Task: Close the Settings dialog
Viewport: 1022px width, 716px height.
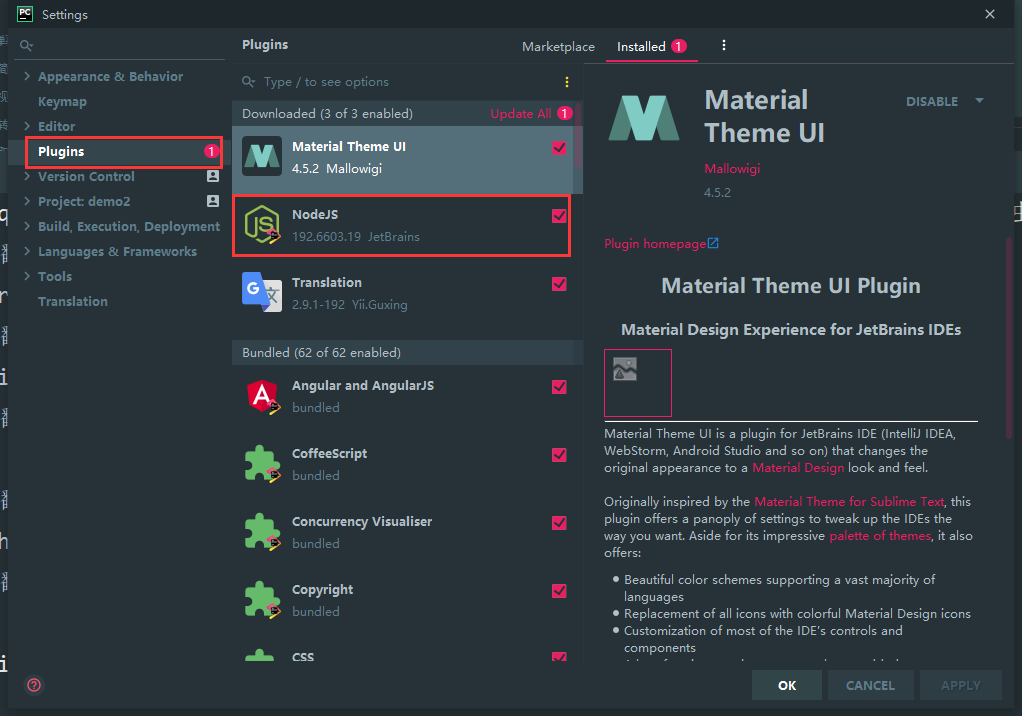Action: pyautogui.click(x=989, y=14)
